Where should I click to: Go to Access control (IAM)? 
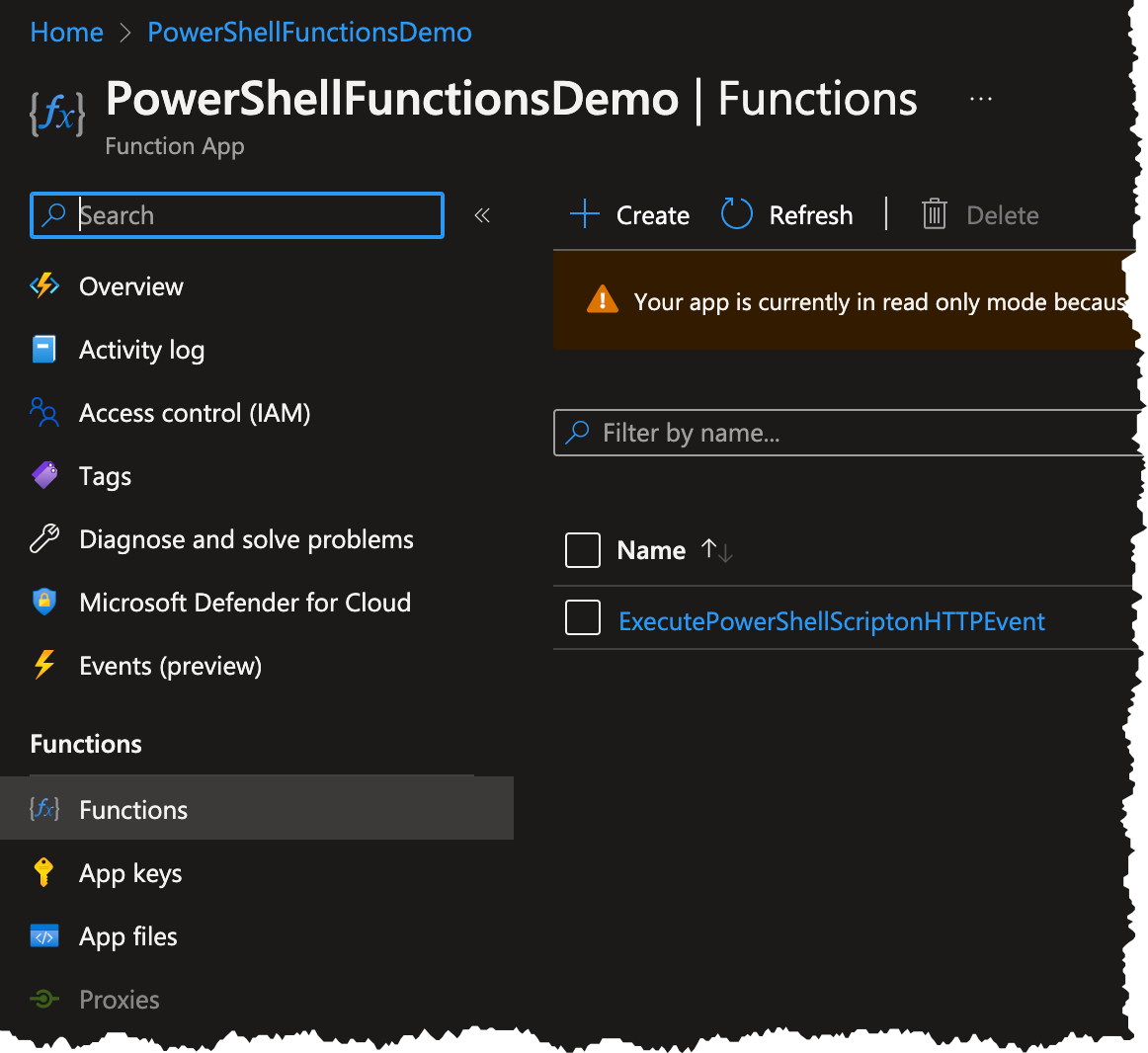(x=195, y=413)
